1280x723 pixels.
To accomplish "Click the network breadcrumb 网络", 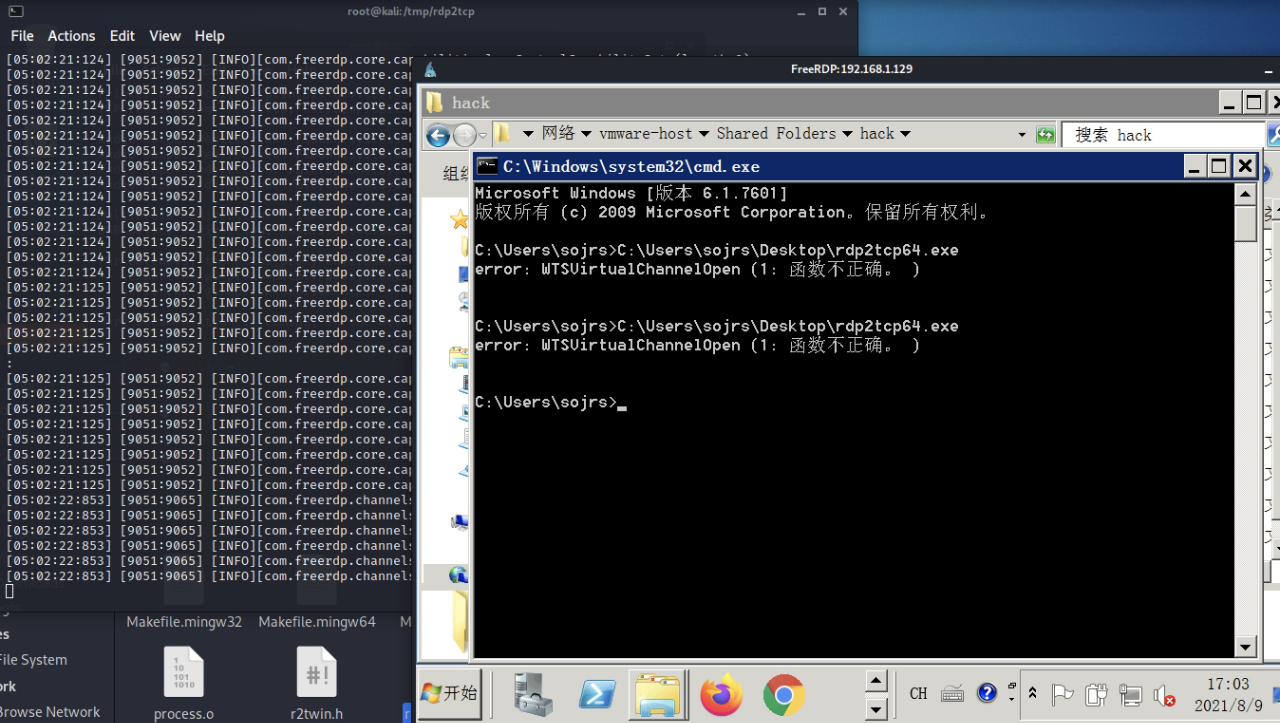I will pyautogui.click(x=558, y=133).
